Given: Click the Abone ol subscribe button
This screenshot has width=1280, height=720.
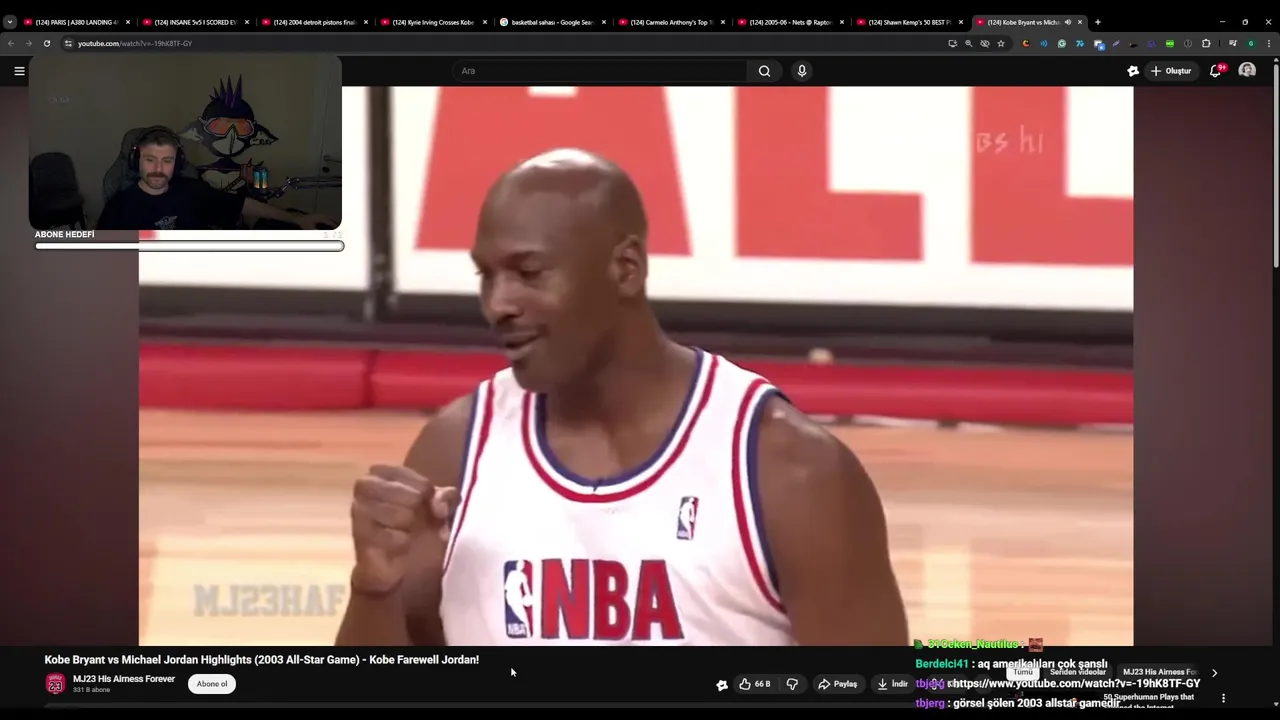Looking at the screenshot, I should coord(212,684).
